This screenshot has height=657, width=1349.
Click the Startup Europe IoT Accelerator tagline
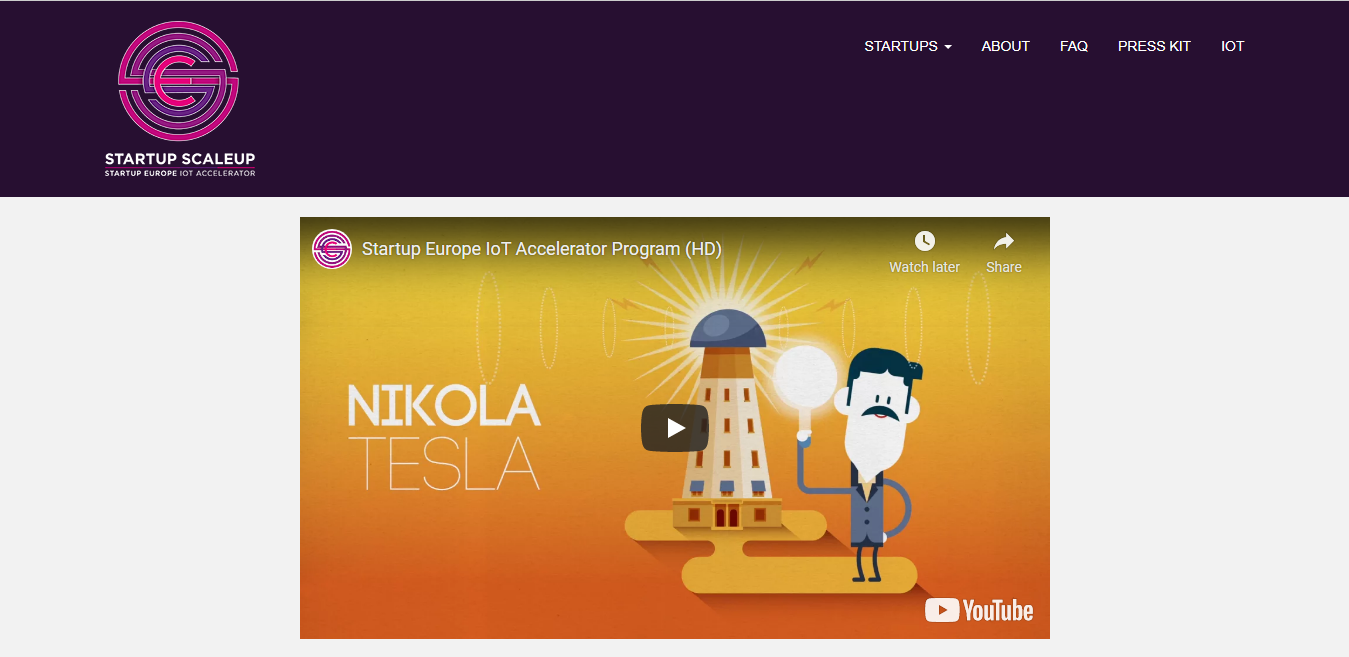[x=180, y=173]
